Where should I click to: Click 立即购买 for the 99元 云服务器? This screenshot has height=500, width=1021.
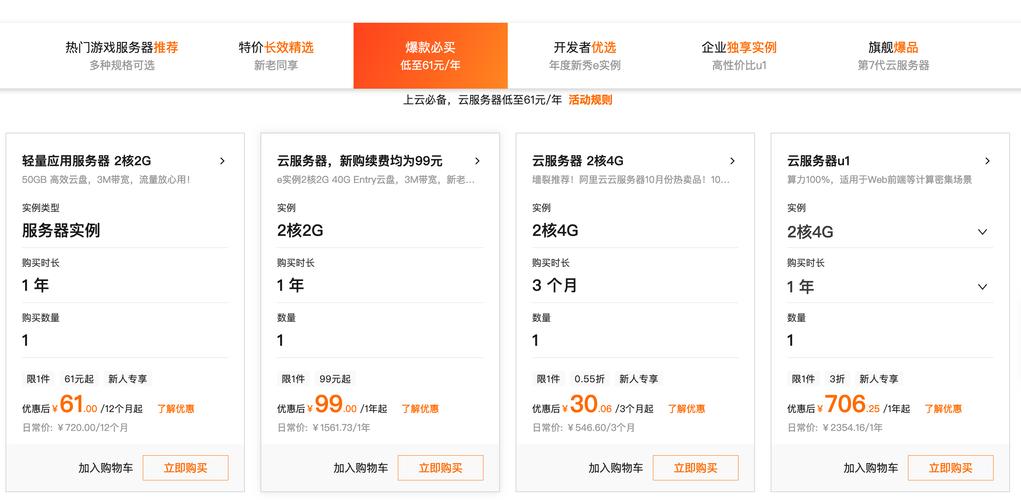coord(441,468)
